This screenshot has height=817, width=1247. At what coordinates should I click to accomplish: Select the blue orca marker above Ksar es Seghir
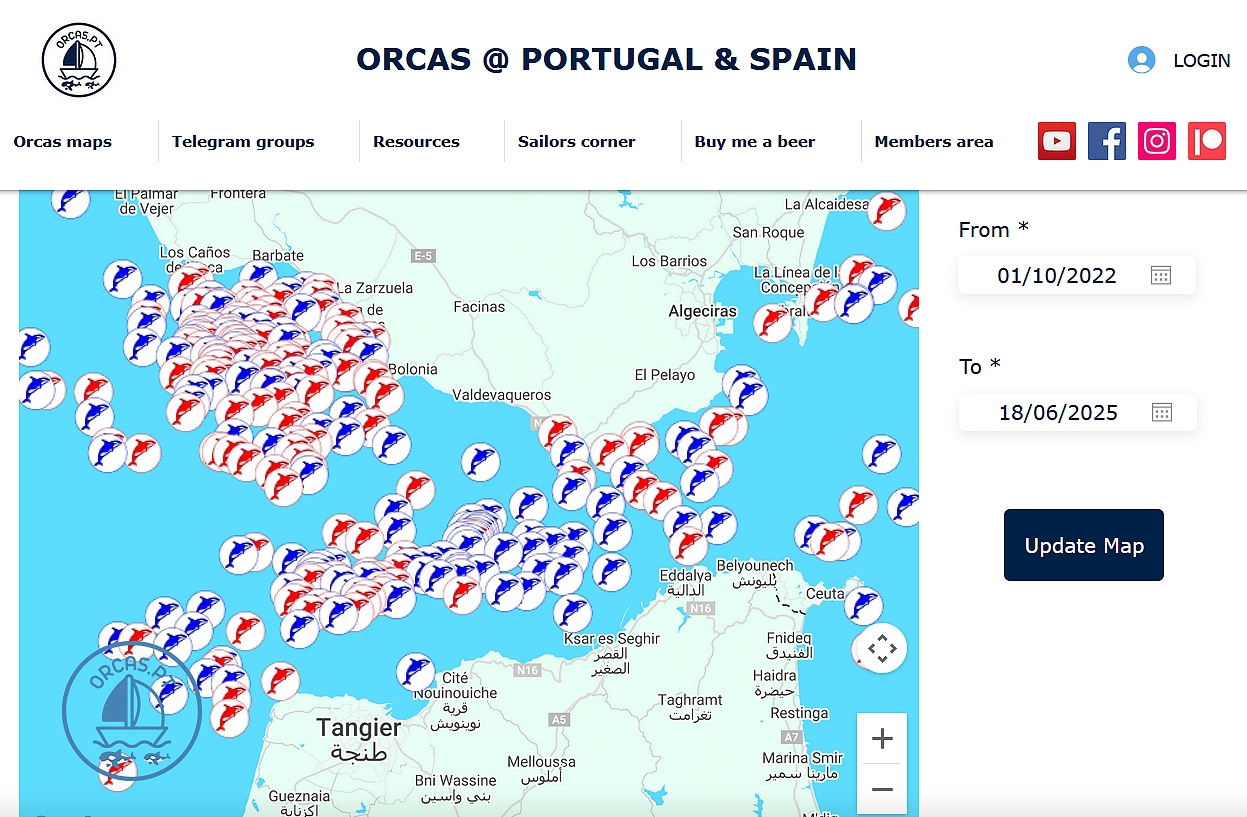point(572,612)
